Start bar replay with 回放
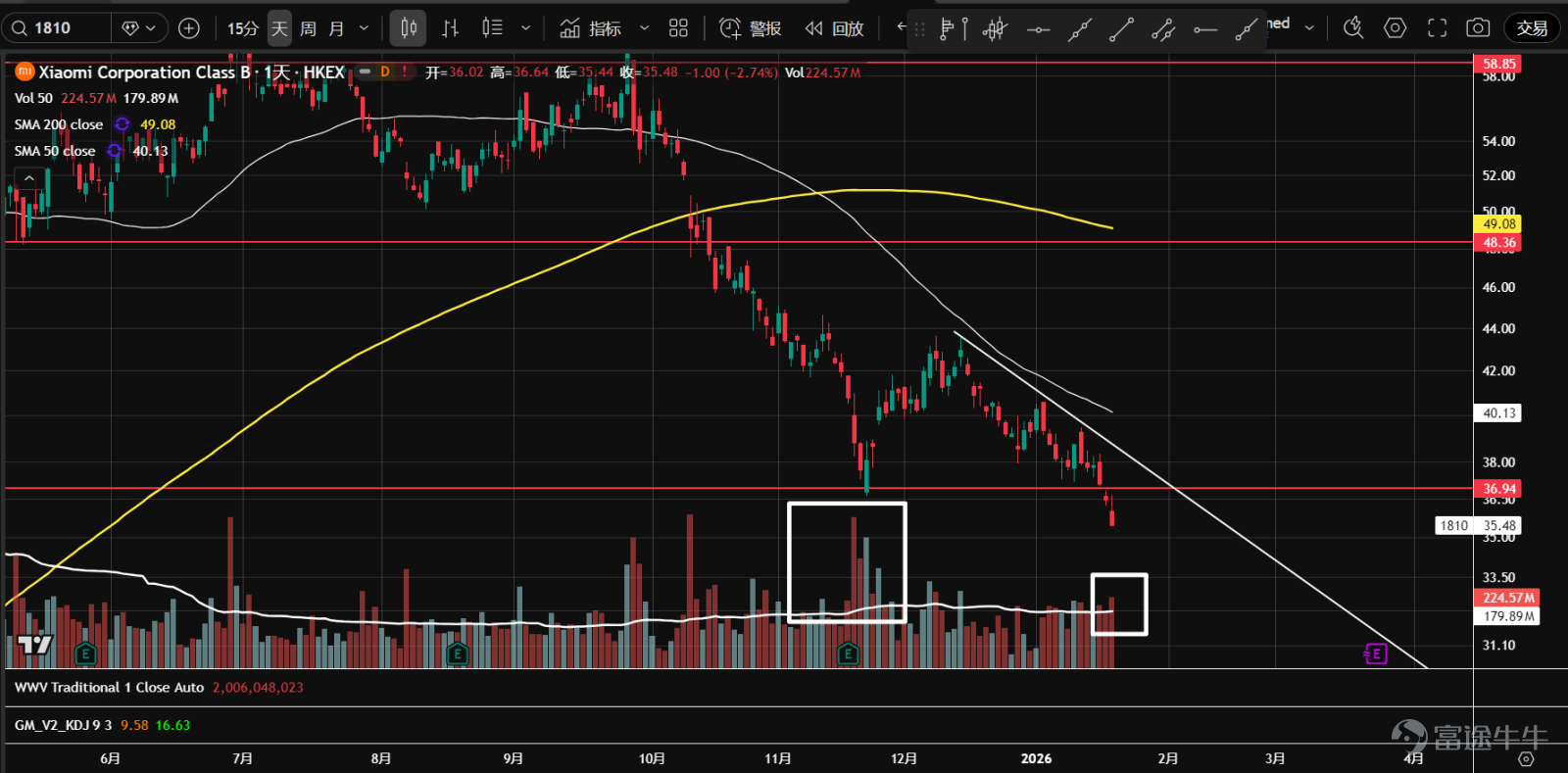This screenshot has height=773, width=1568. pyautogui.click(x=834, y=28)
